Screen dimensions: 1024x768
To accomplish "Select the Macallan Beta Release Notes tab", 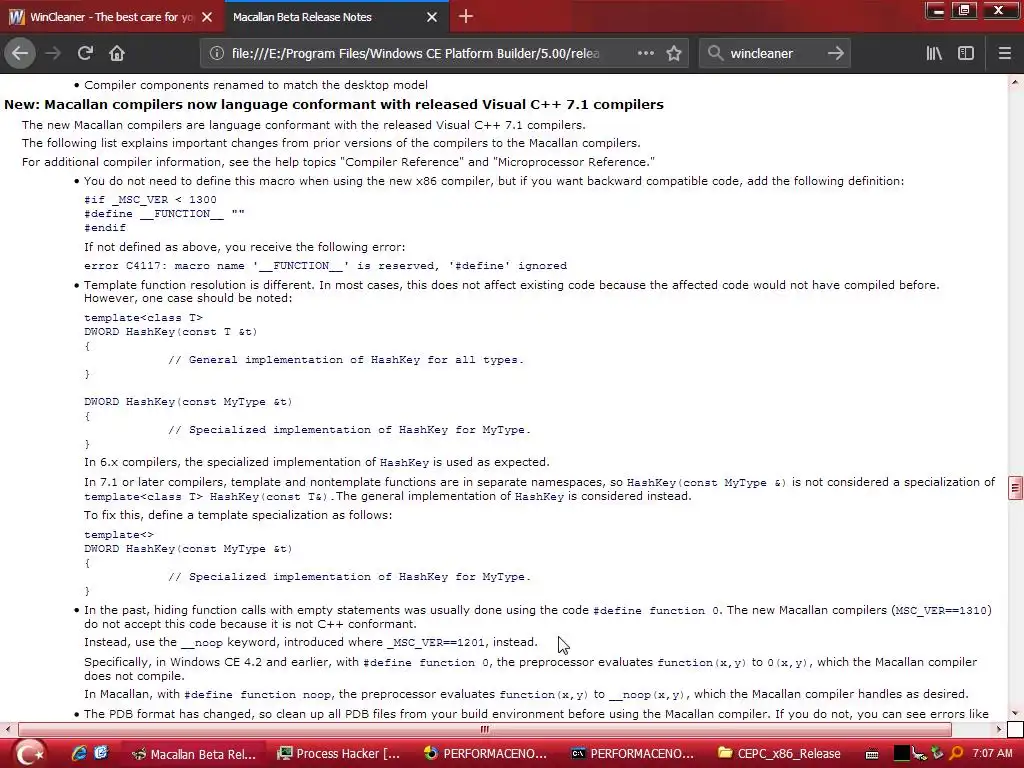I will [x=336, y=17].
